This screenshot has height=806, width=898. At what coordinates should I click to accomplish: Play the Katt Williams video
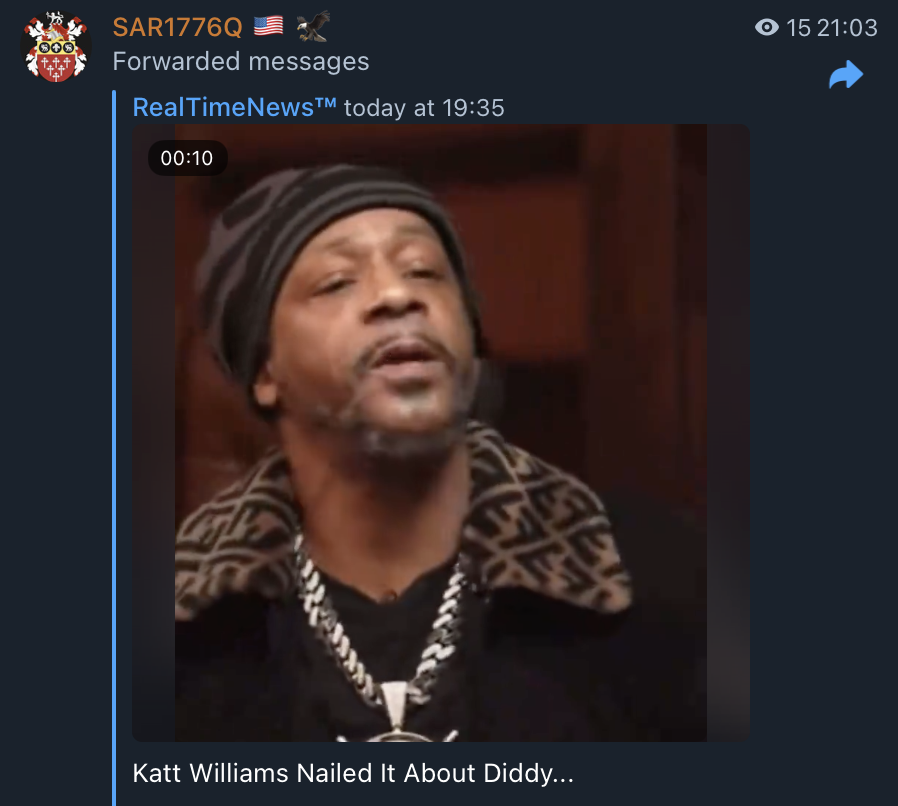coord(441,433)
